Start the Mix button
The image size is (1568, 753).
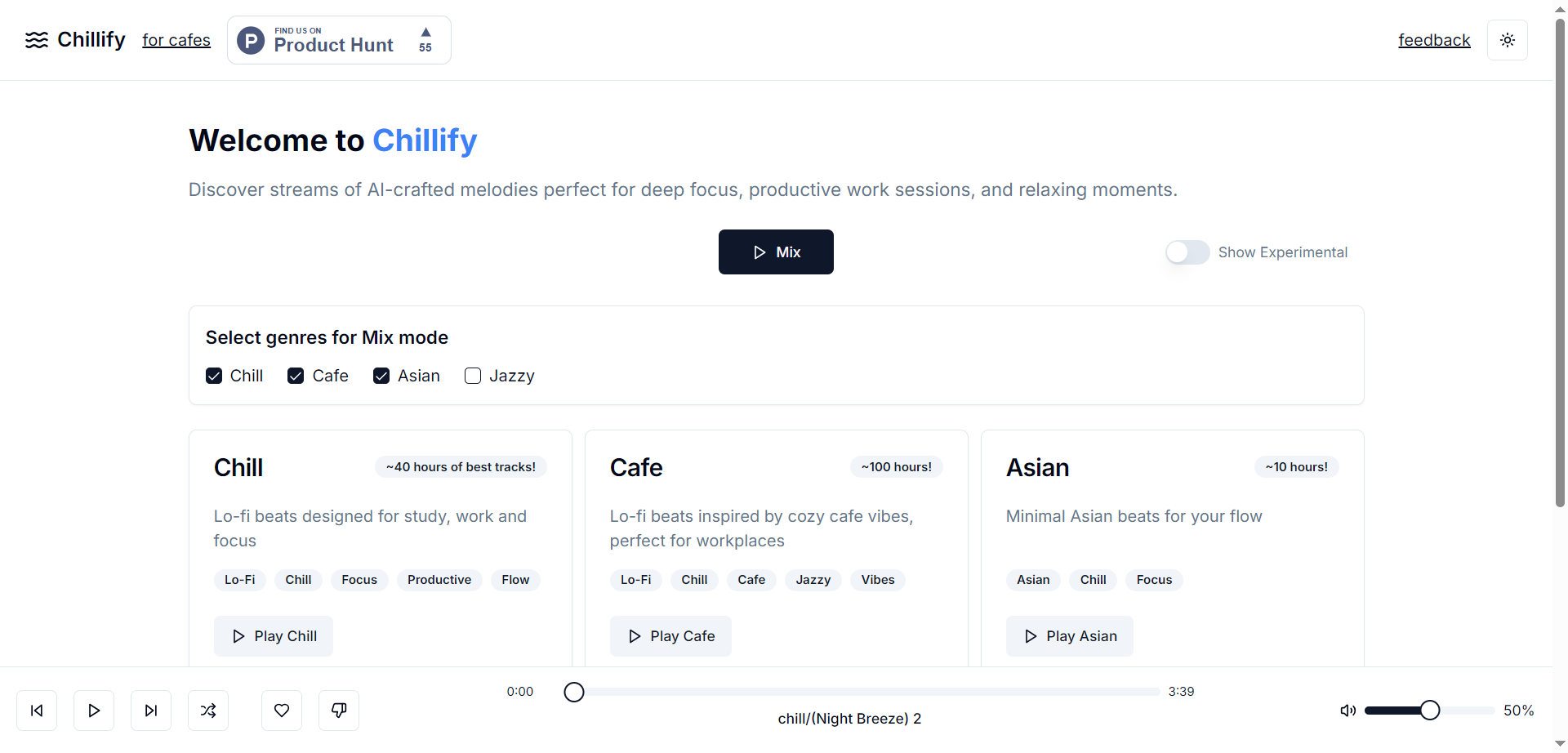coord(776,252)
